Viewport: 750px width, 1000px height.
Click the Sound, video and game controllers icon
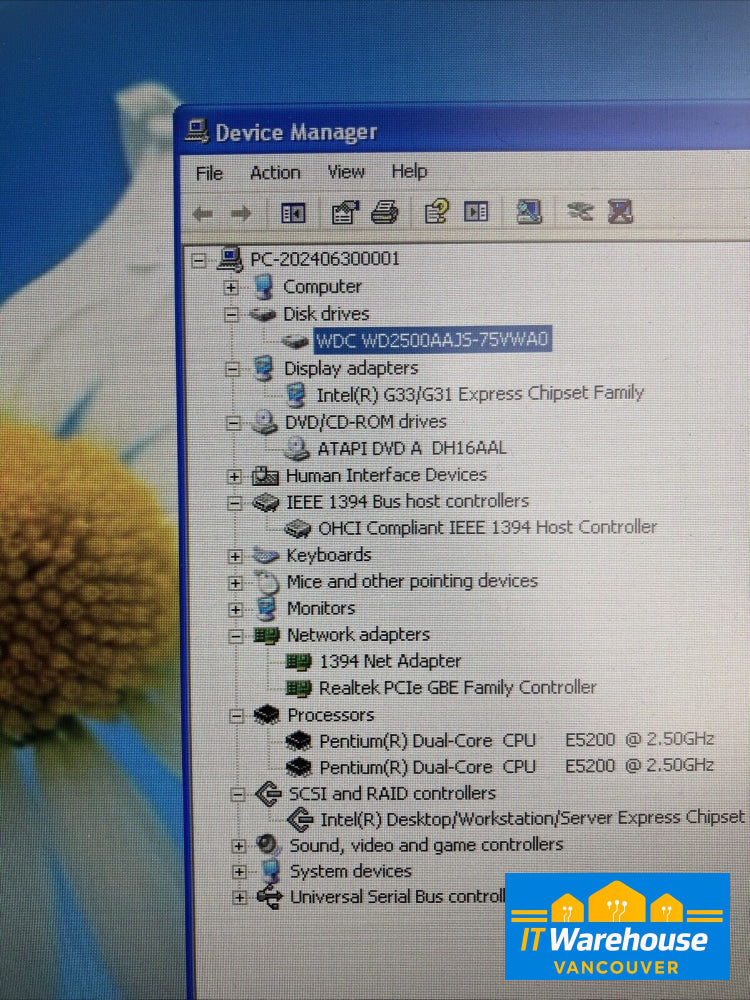click(x=269, y=846)
